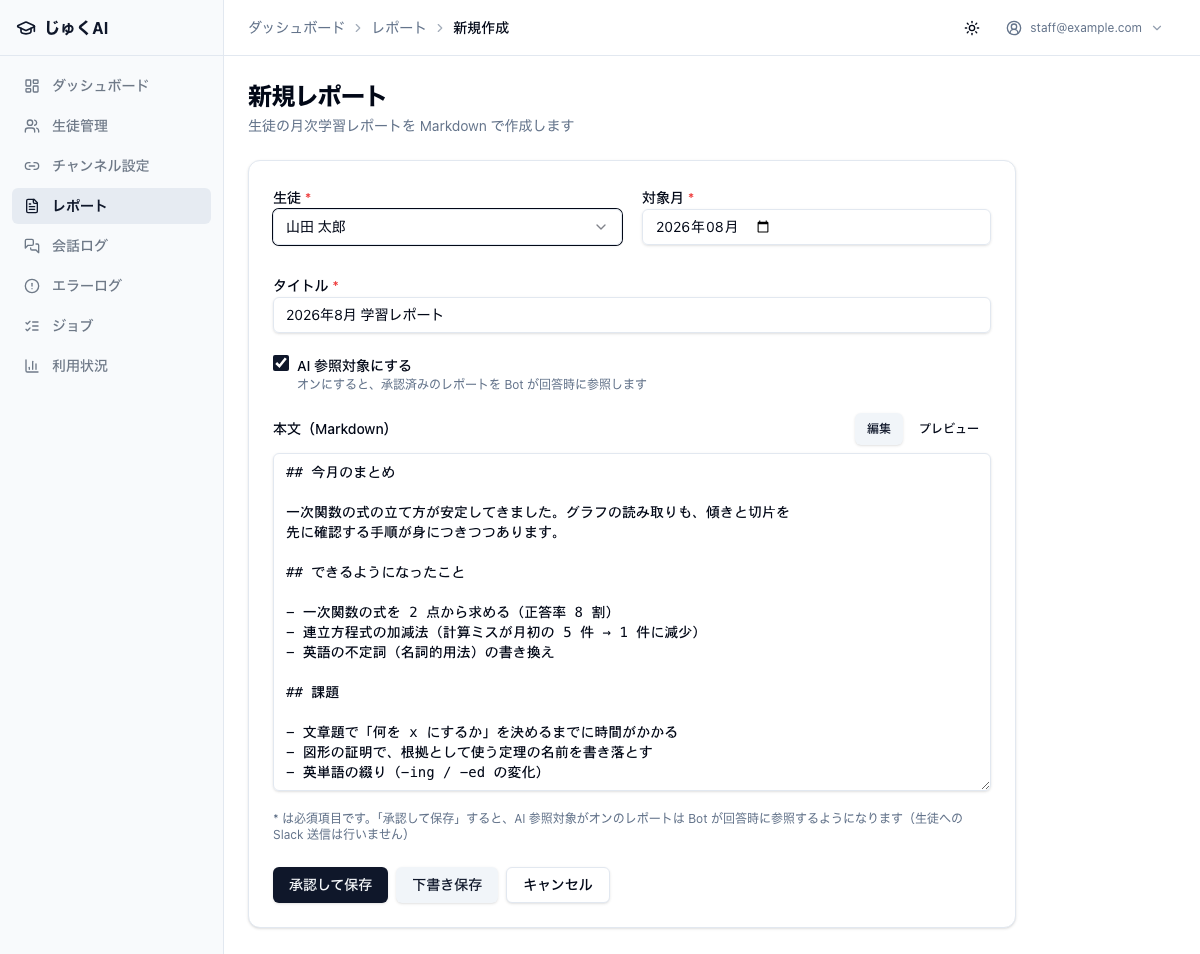Click the 連立方程式の加減法 bullet line

(x=496, y=632)
